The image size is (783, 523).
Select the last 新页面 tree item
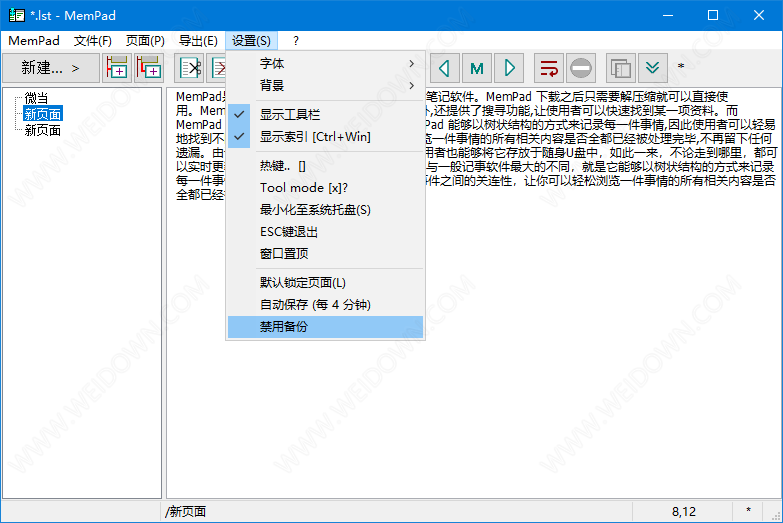coord(43,130)
